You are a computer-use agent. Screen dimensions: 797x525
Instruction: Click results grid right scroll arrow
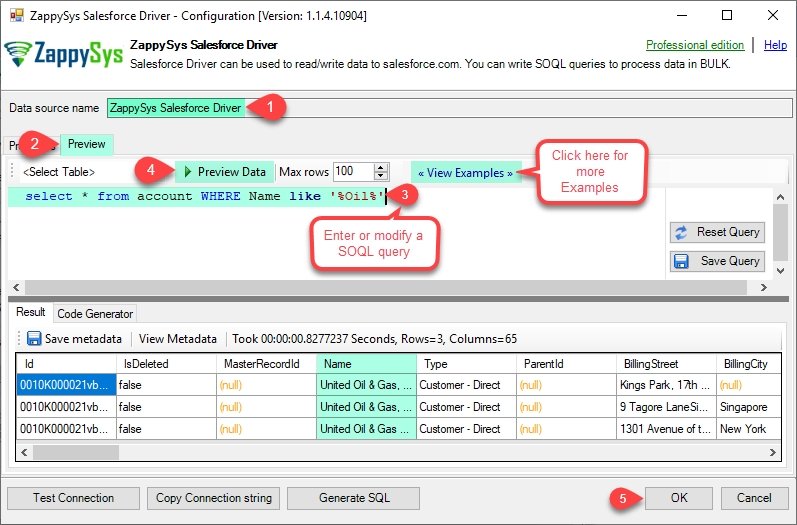coord(773,452)
